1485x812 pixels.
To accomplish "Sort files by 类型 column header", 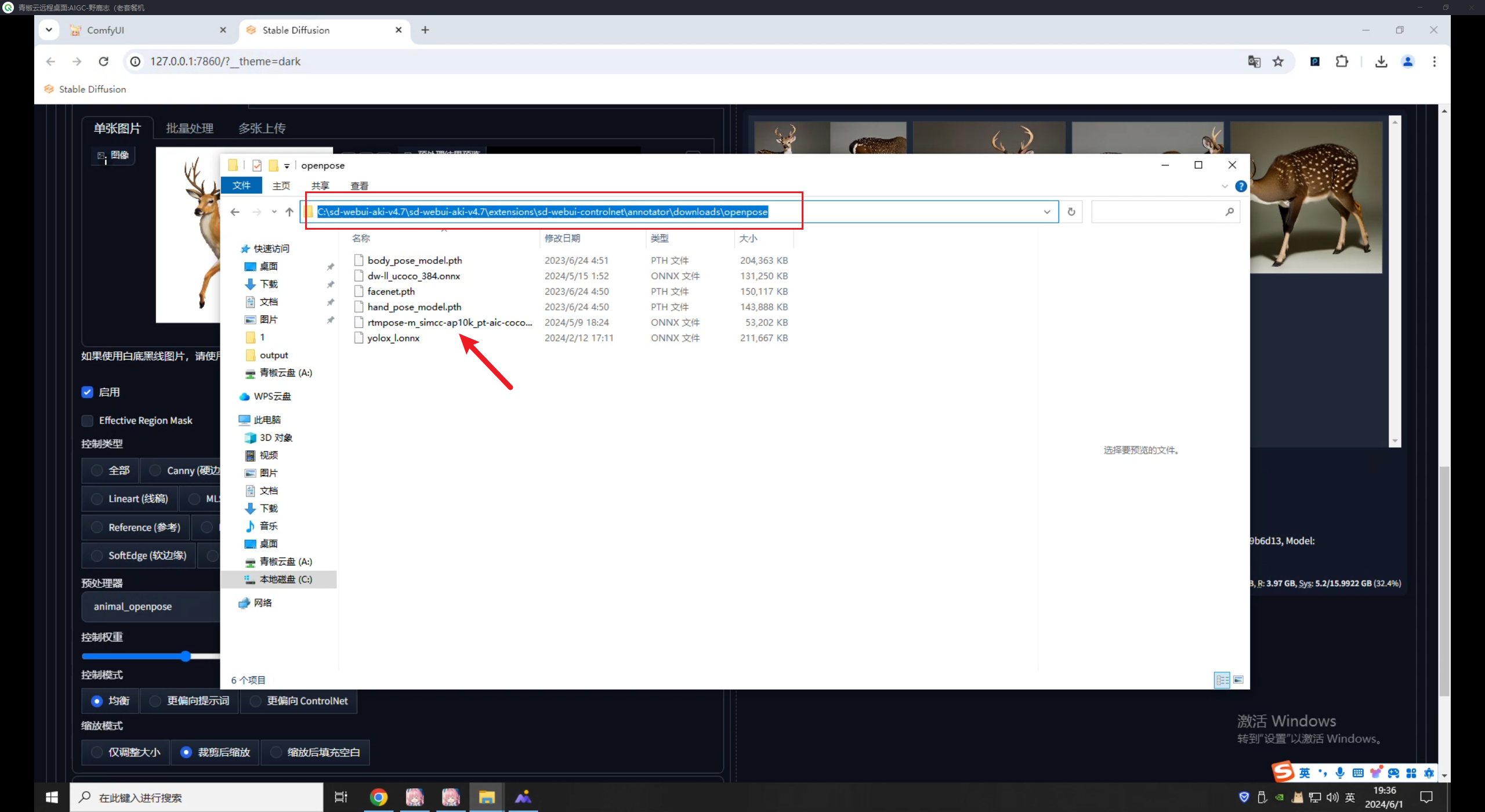I will click(690, 238).
